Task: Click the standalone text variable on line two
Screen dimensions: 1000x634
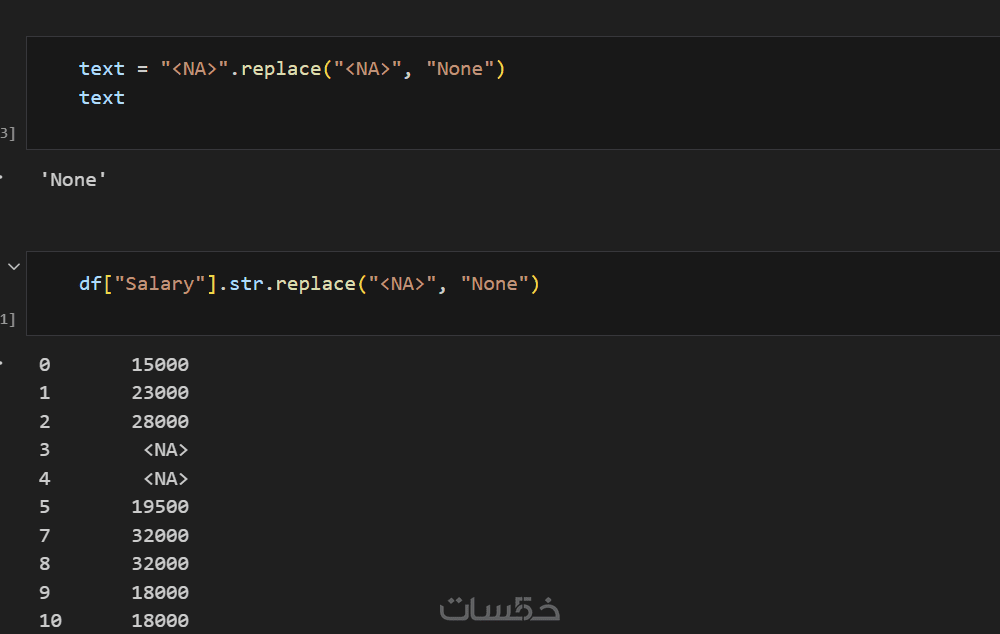Action: (102, 98)
